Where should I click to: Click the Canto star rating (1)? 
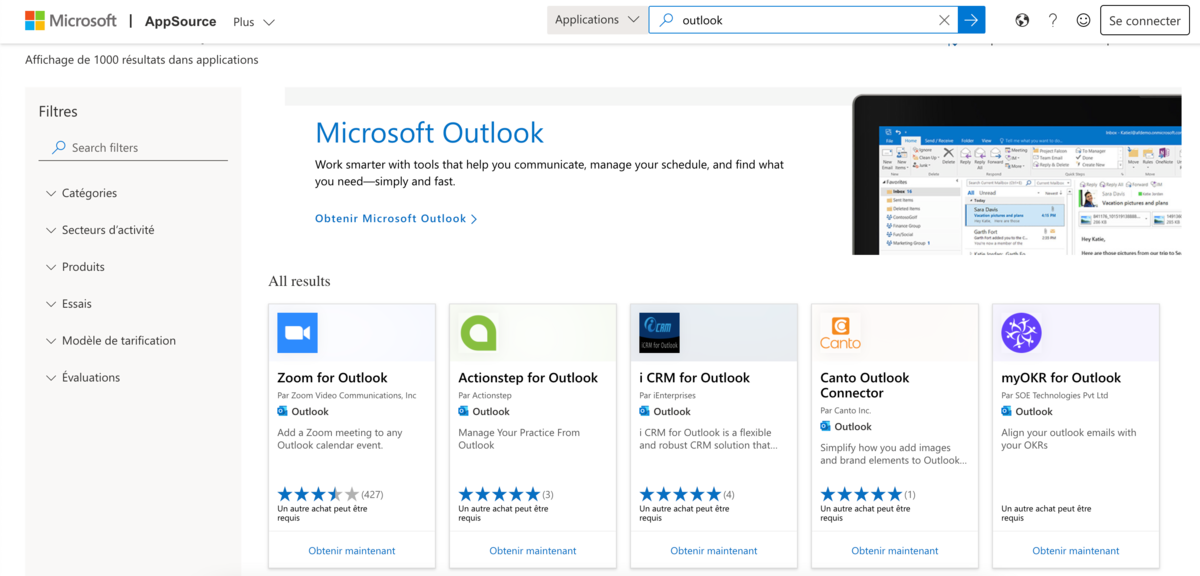click(868, 494)
